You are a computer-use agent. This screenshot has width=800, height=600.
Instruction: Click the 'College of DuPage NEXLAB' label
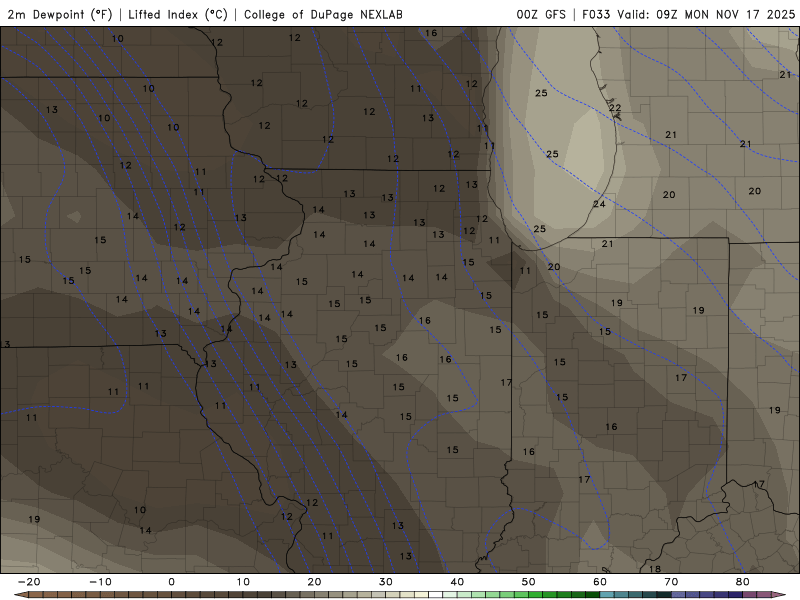pos(323,14)
